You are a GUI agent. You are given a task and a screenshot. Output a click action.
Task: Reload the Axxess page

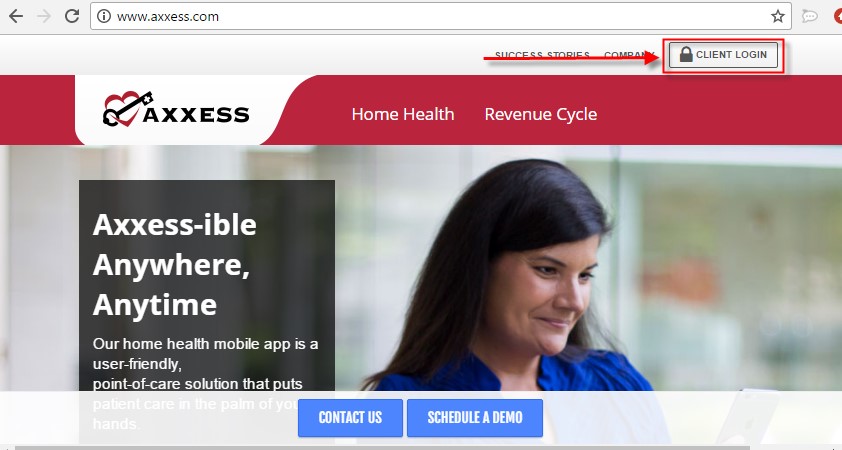click(x=72, y=16)
